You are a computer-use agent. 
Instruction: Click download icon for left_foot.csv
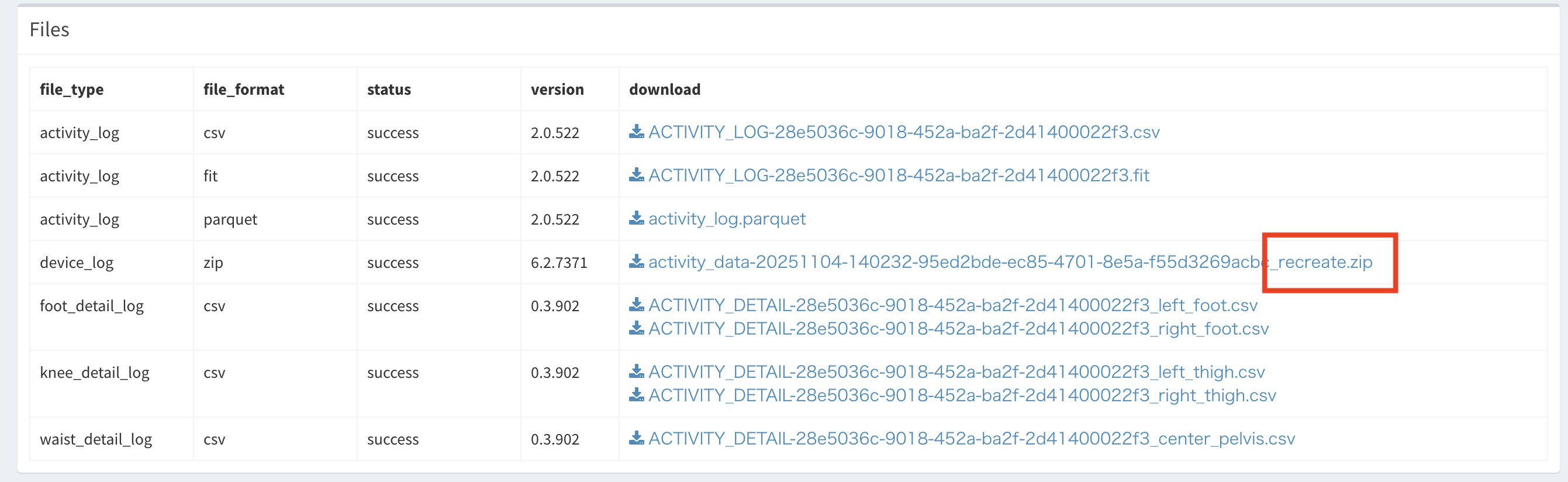pyautogui.click(x=636, y=305)
